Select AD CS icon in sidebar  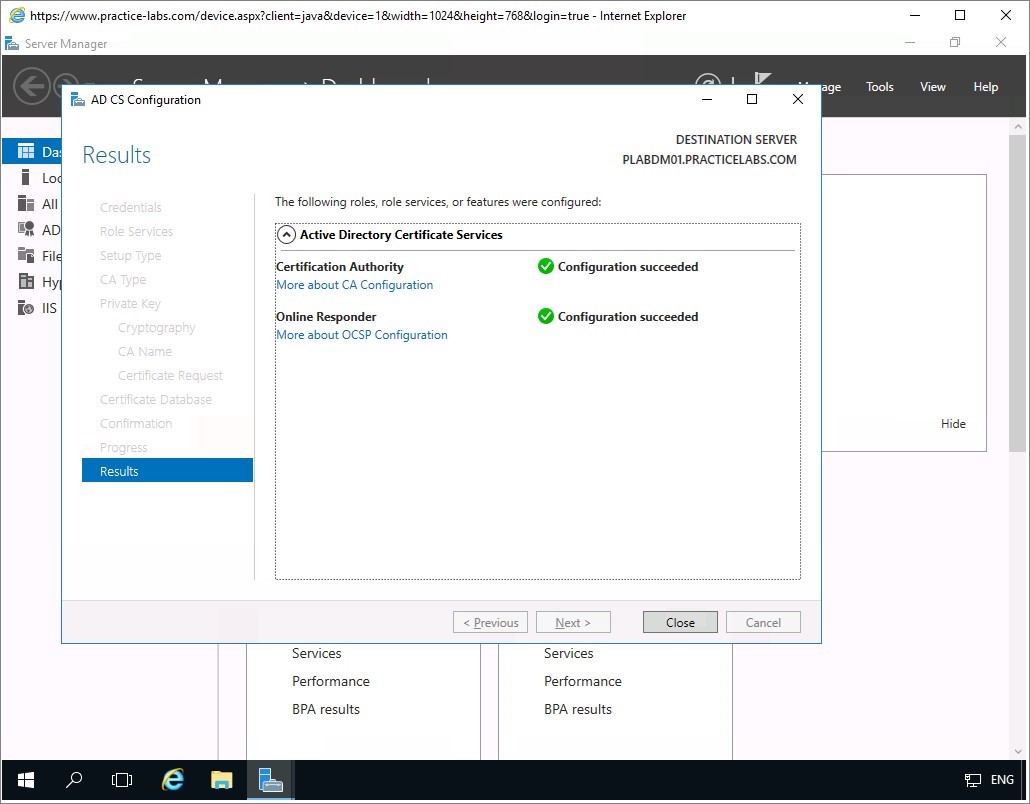[26, 229]
